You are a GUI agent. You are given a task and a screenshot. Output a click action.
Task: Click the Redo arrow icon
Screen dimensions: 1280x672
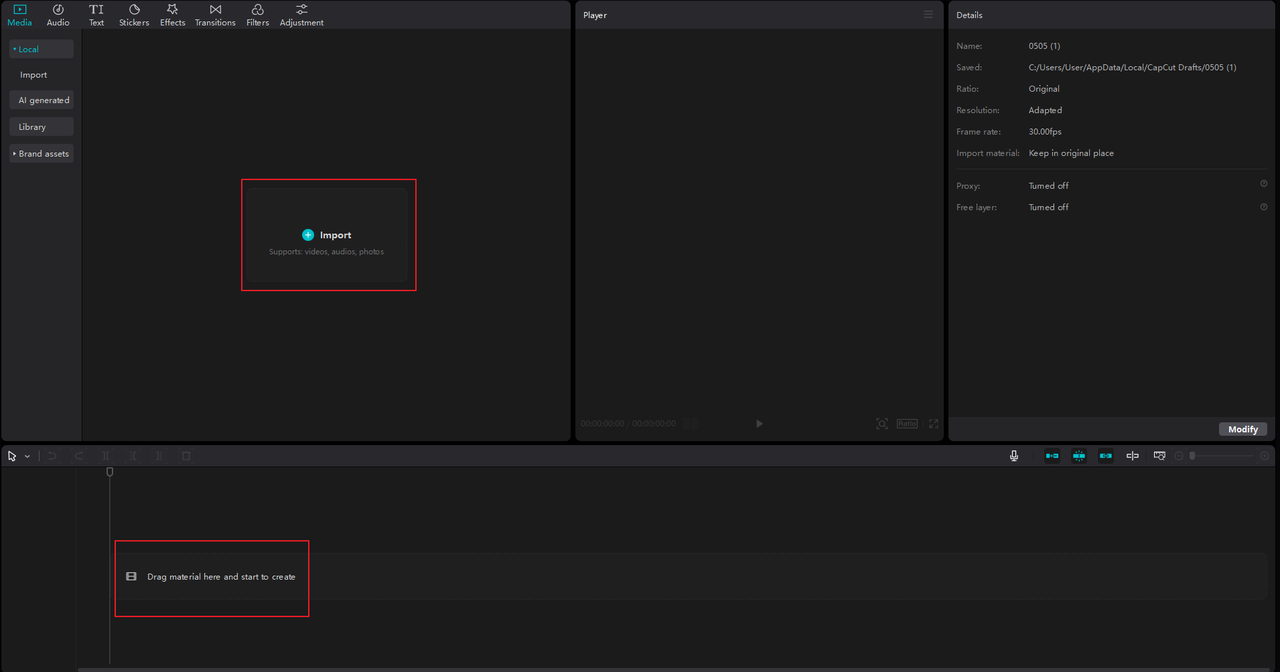[79, 456]
